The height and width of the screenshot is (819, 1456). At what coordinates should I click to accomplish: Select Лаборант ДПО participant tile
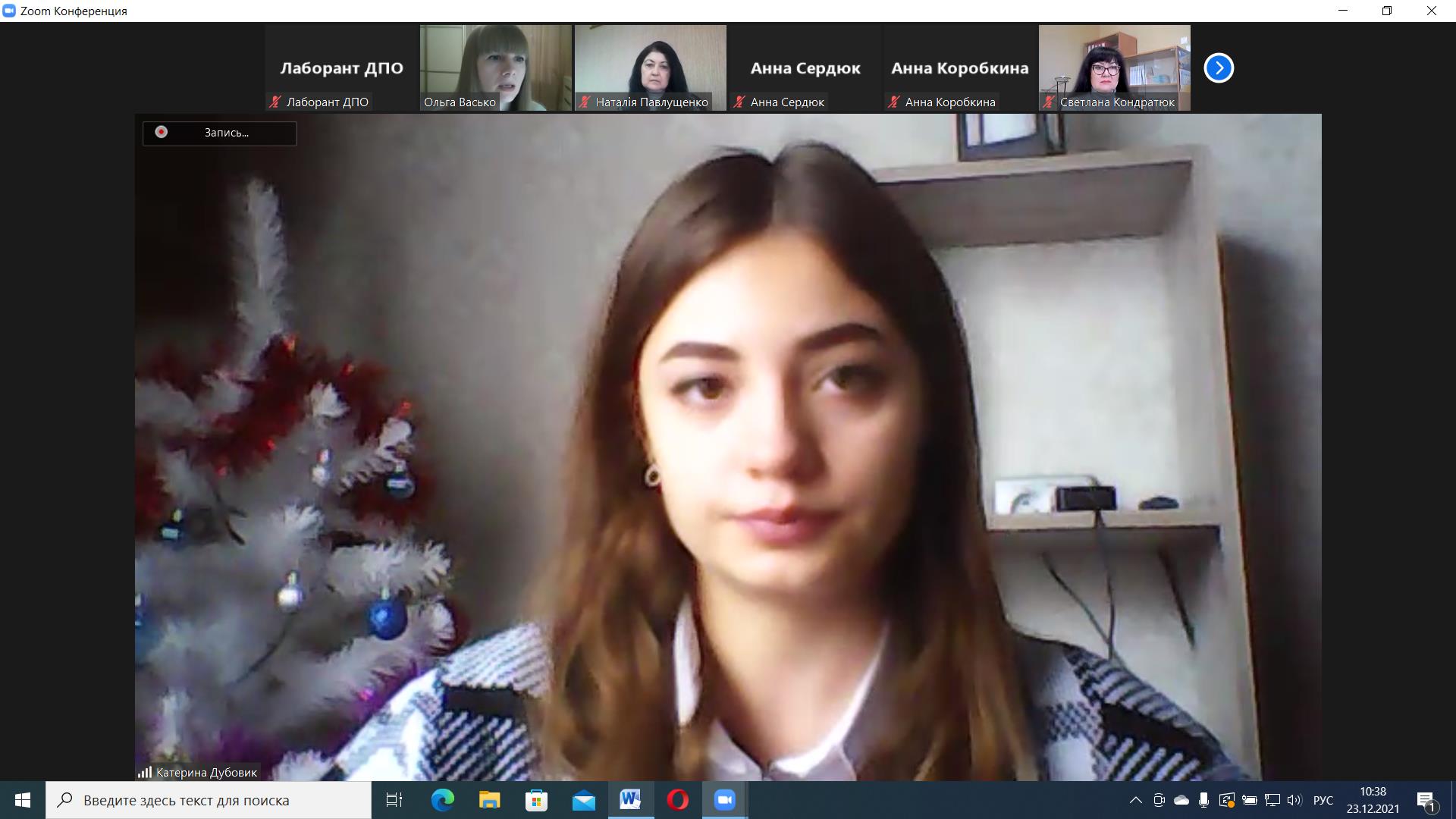pos(341,68)
